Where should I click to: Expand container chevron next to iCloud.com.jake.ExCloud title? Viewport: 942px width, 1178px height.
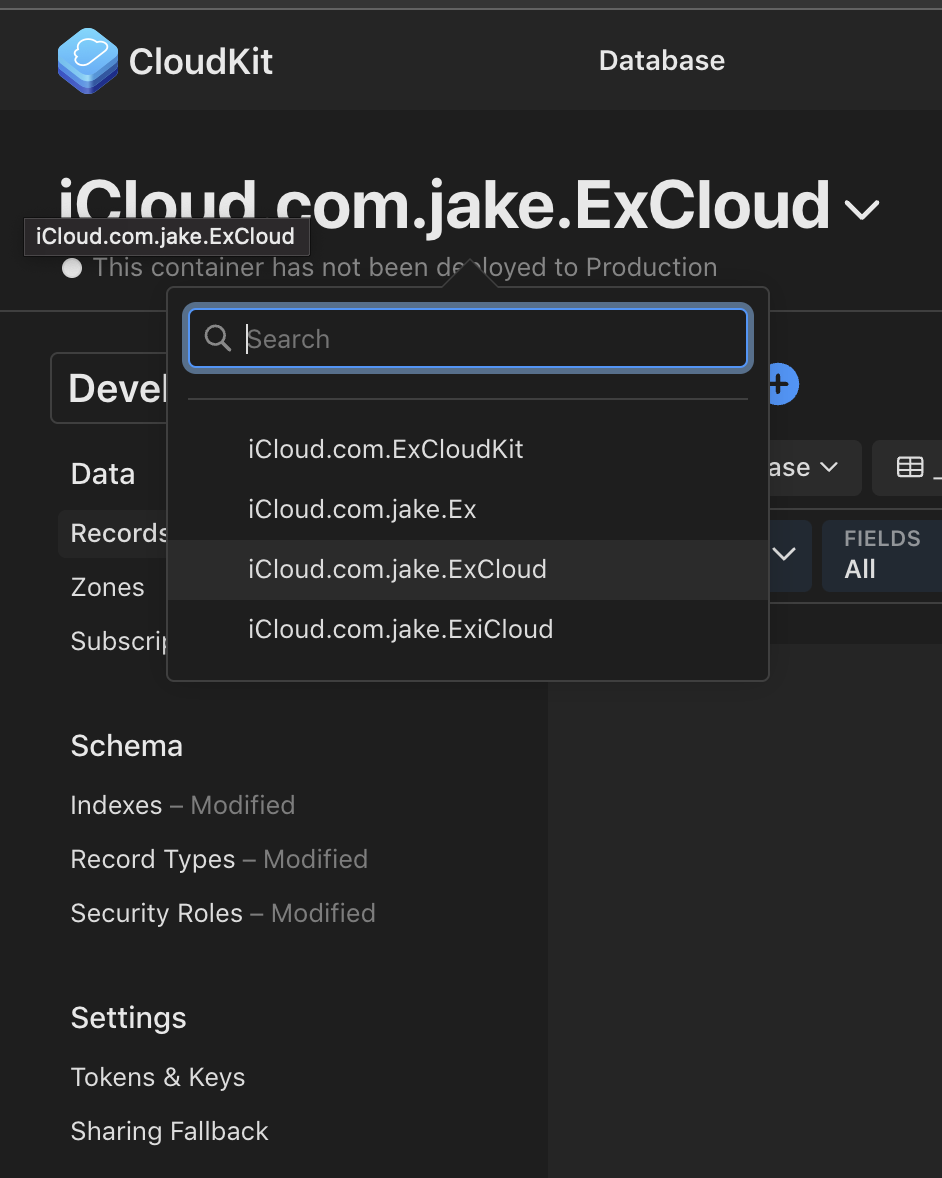click(x=862, y=210)
